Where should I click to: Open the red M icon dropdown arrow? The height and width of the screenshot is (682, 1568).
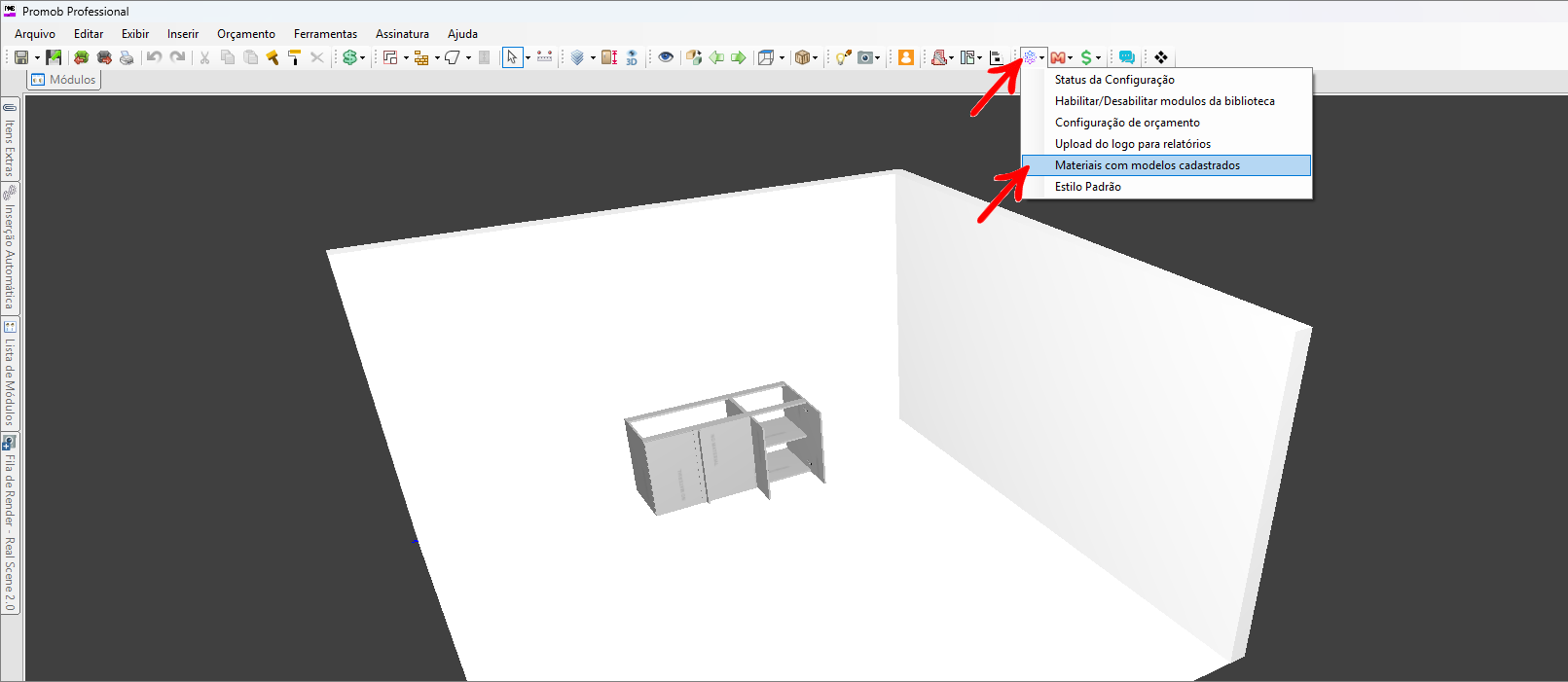pos(1071,58)
